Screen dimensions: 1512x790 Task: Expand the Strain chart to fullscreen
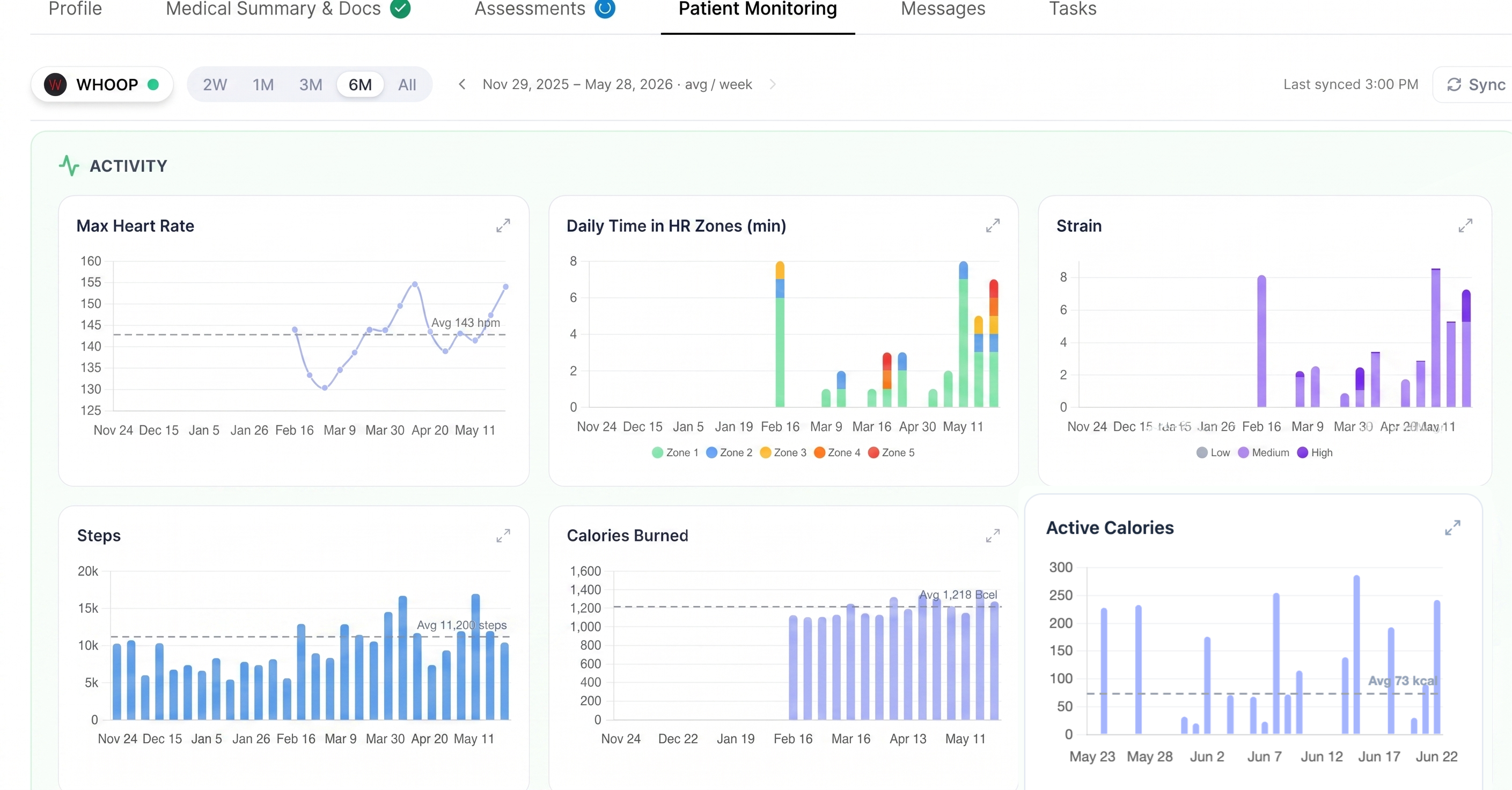point(1466,225)
